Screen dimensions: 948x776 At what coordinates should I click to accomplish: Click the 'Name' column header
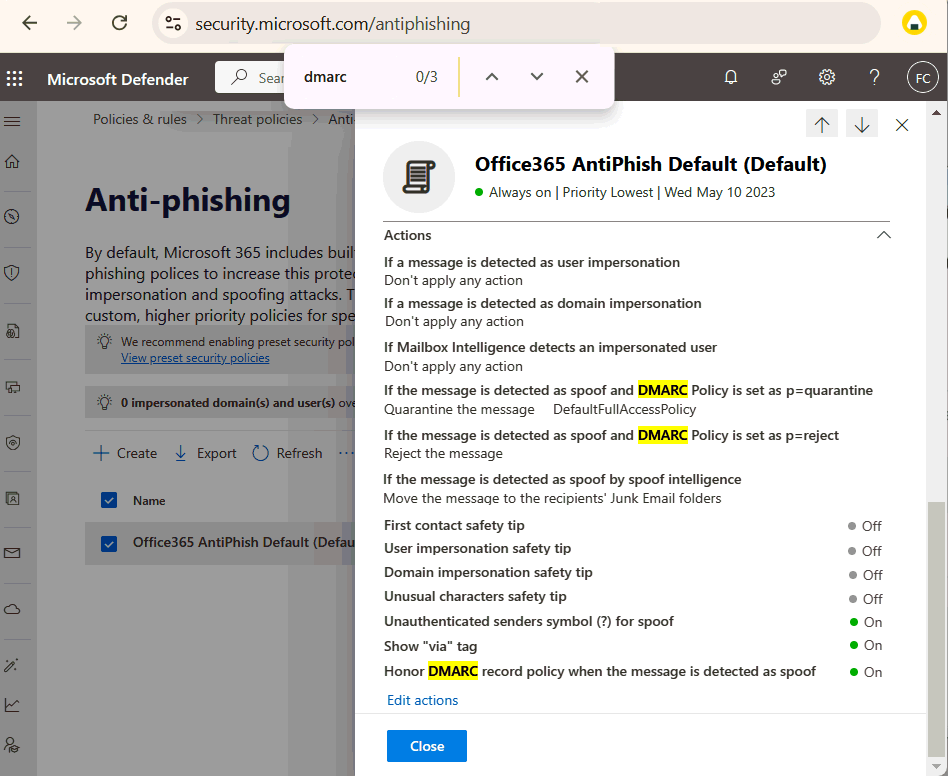click(x=149, y=500)
